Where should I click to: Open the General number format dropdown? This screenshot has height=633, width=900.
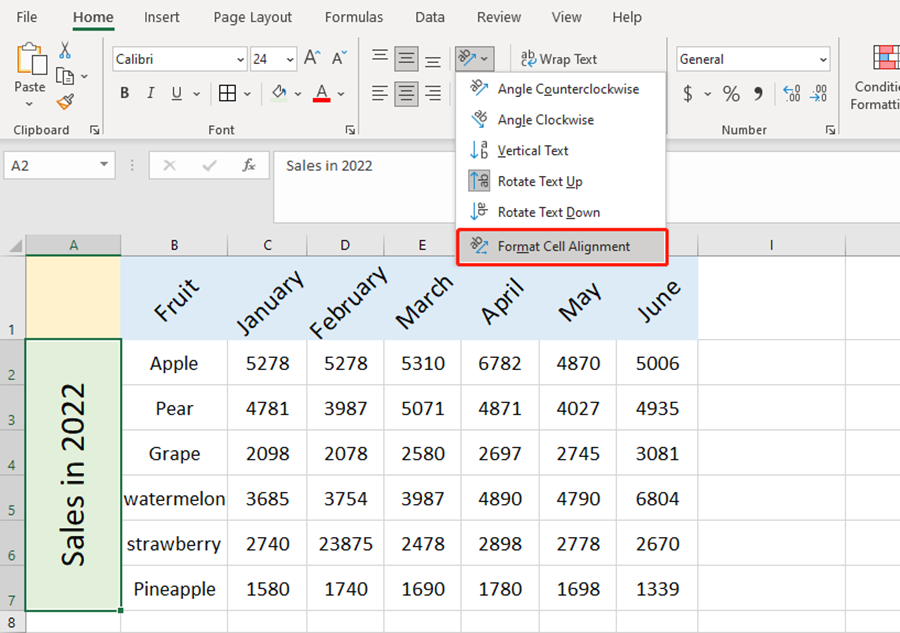pos(822,59)
